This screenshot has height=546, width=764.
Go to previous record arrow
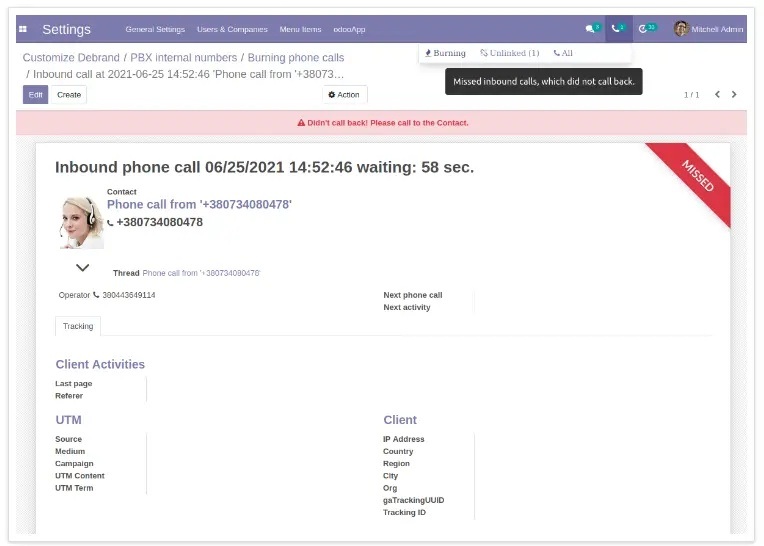coord(717,95)
